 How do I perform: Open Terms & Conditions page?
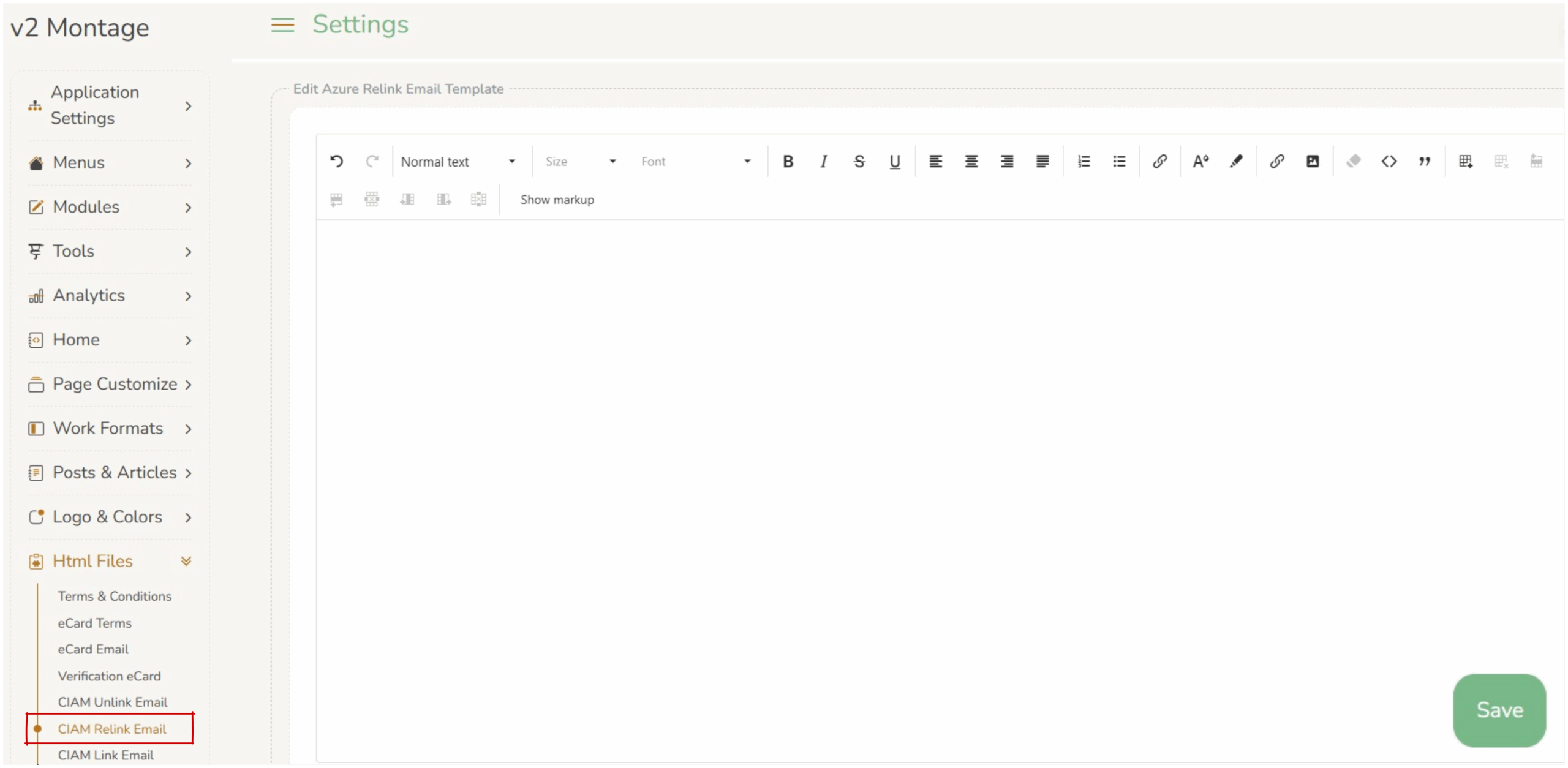pyautogui.click(x=115, y=596)
